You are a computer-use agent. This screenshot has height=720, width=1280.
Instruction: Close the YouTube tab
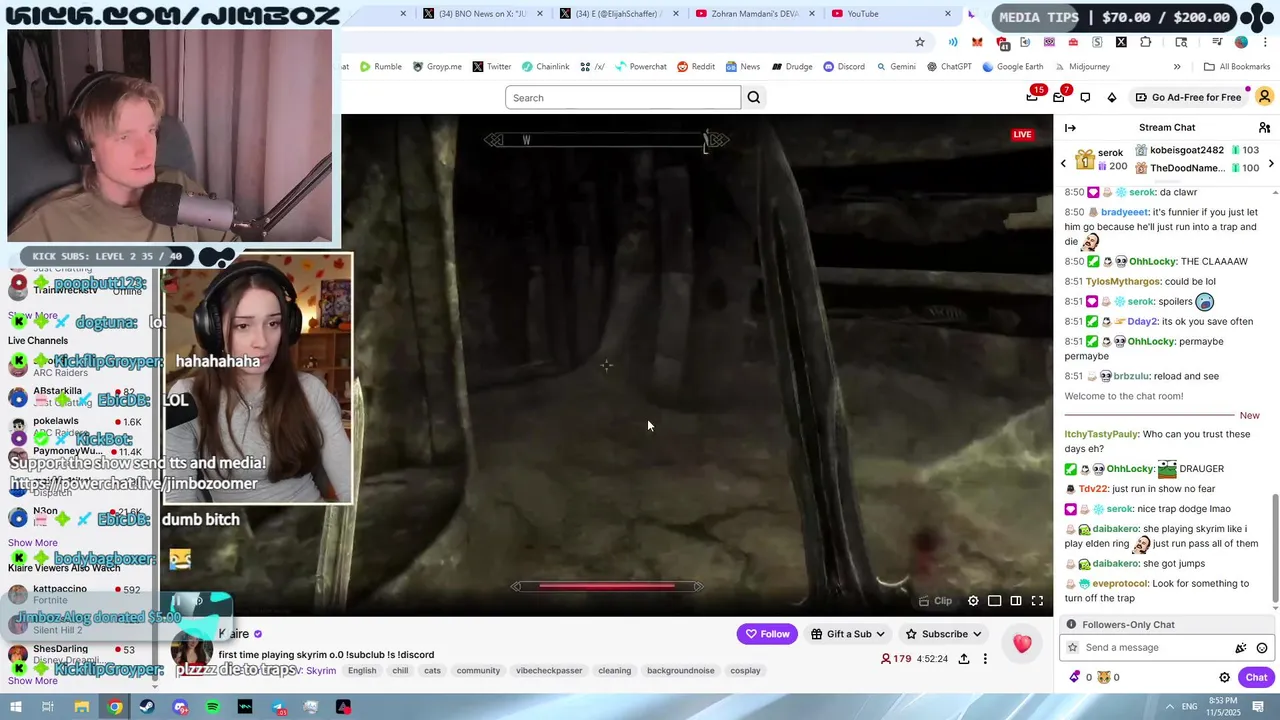[x=948, y=14]
